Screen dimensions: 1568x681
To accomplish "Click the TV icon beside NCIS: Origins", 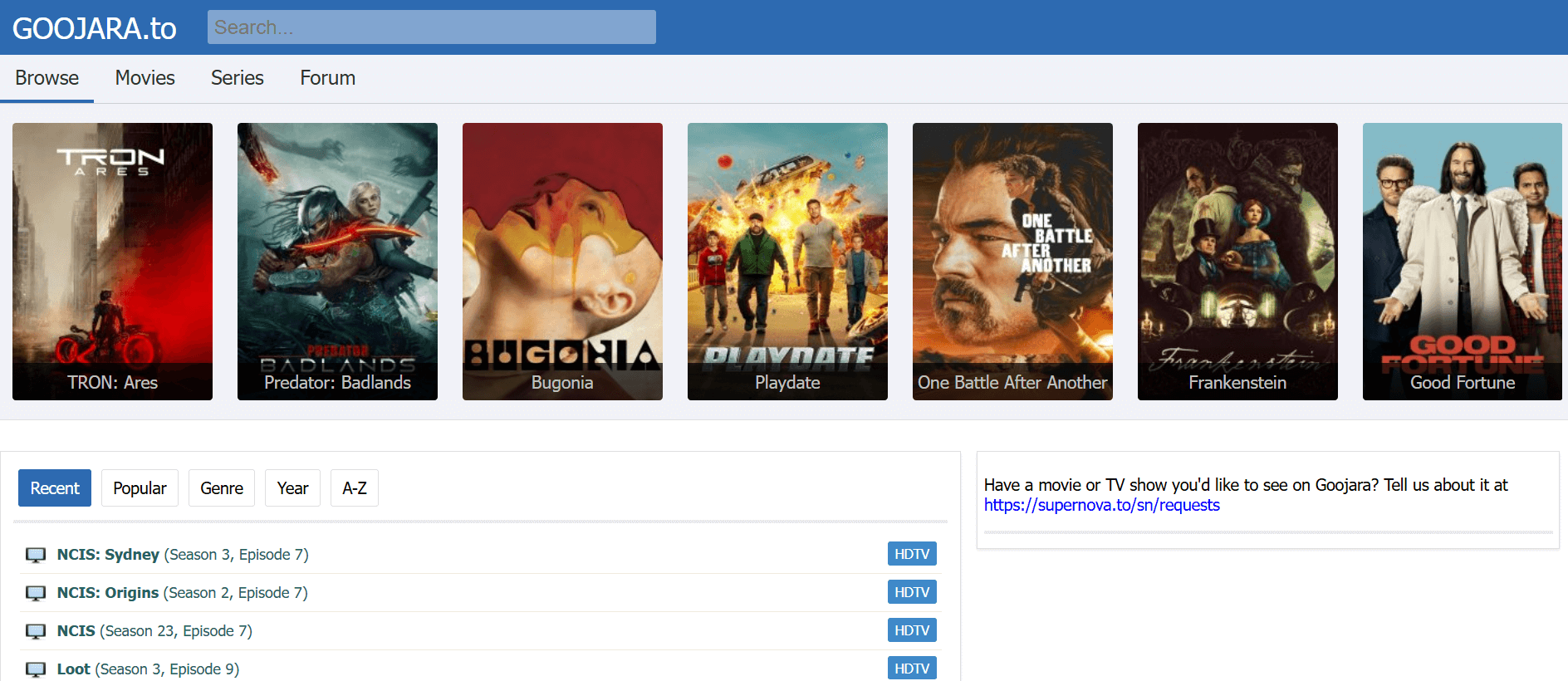I will 36,593.
